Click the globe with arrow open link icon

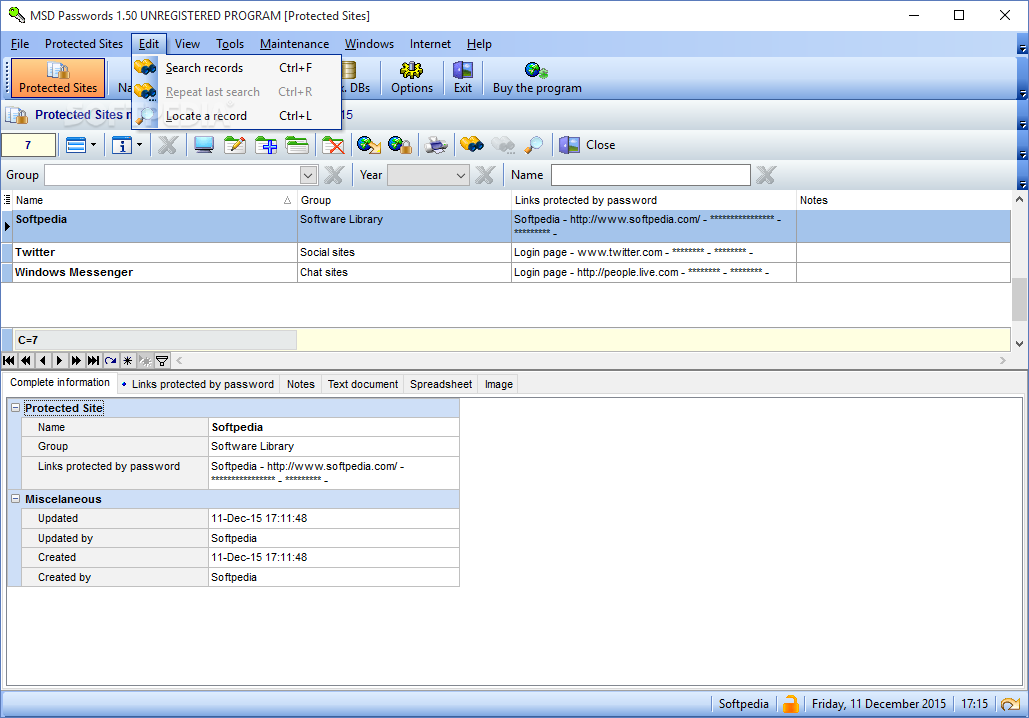tap(368, 145)
